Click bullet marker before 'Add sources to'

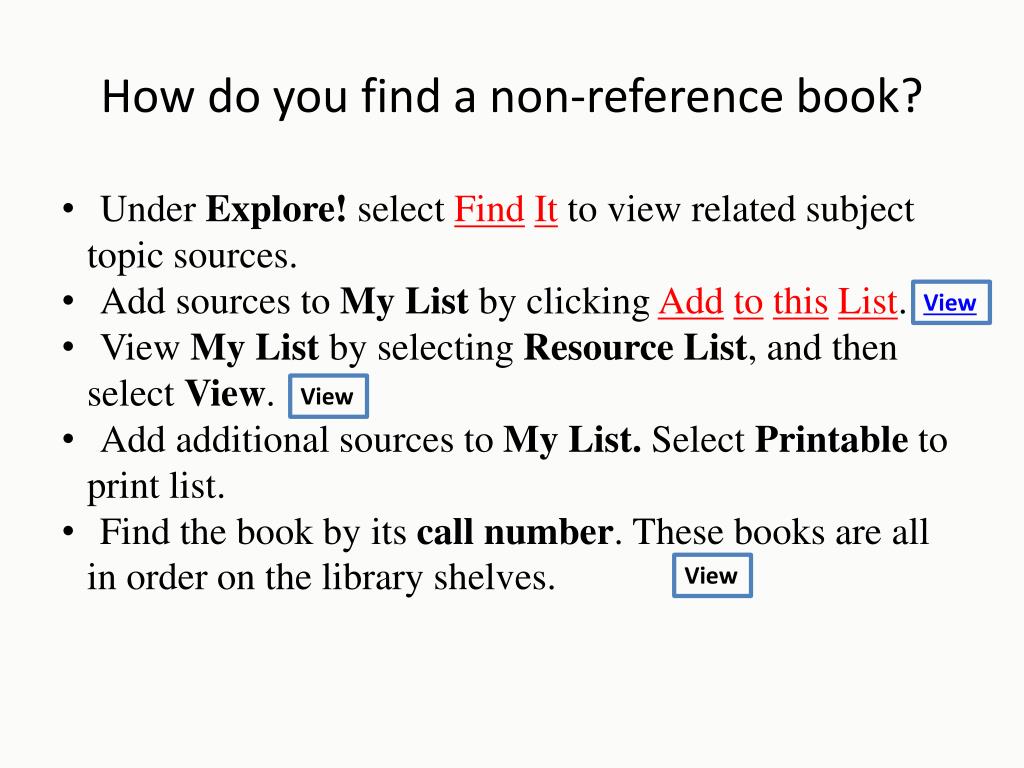(68, 302)
